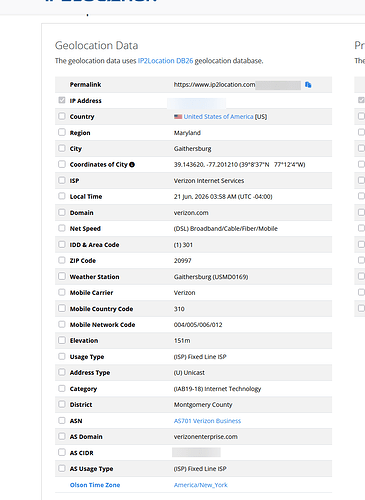Viewport: 365px width, 500px height.
Task: Tick the AS Domain checkbox
Action: tap(62, 436)
